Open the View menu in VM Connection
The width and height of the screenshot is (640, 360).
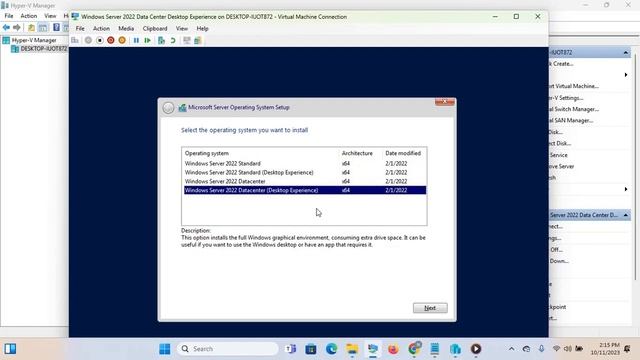(x=182, y=29)
